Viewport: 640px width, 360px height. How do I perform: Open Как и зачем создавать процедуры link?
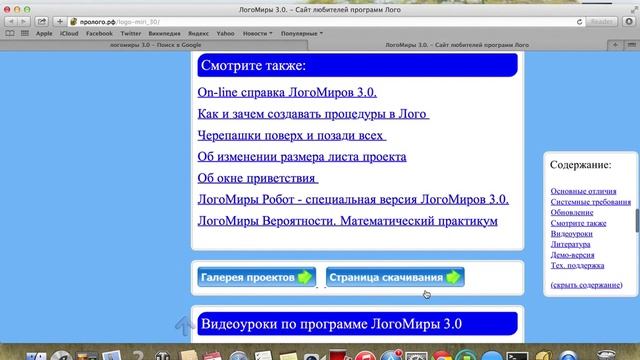(x=313, y=114)
